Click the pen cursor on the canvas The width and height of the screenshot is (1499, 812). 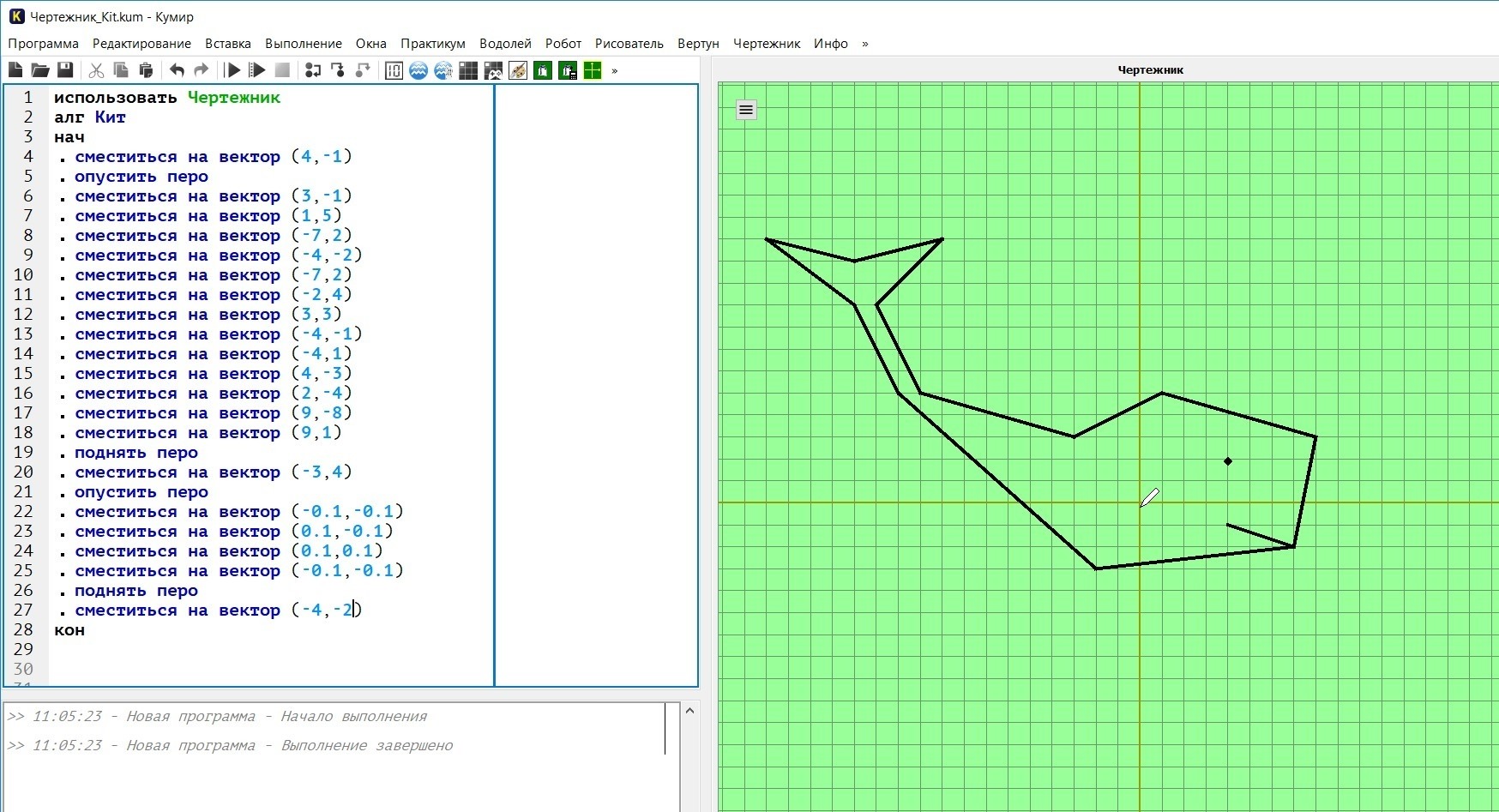pyautogui.click(x=1149, y=497)
